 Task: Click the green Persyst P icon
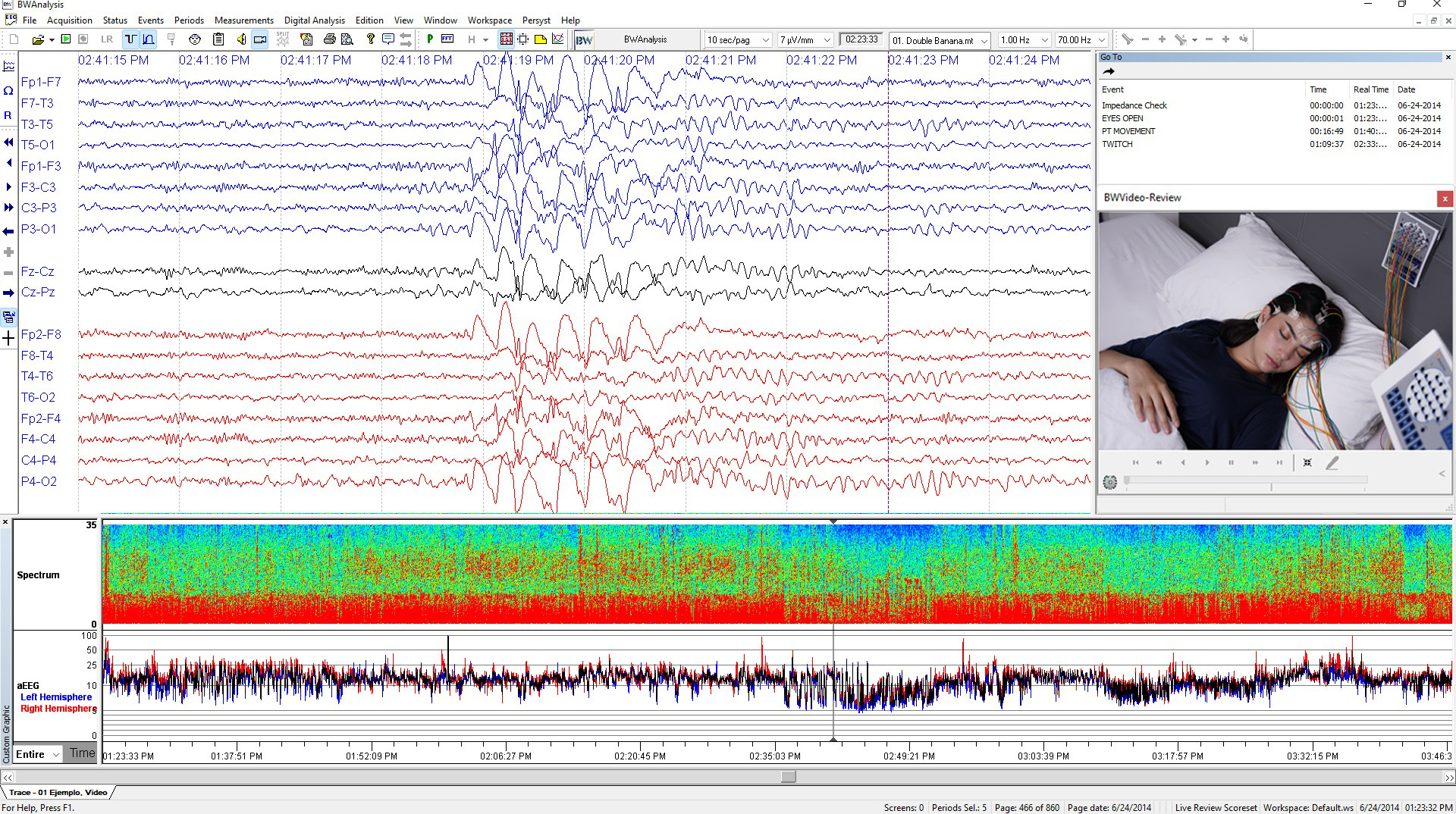[431, 39]
